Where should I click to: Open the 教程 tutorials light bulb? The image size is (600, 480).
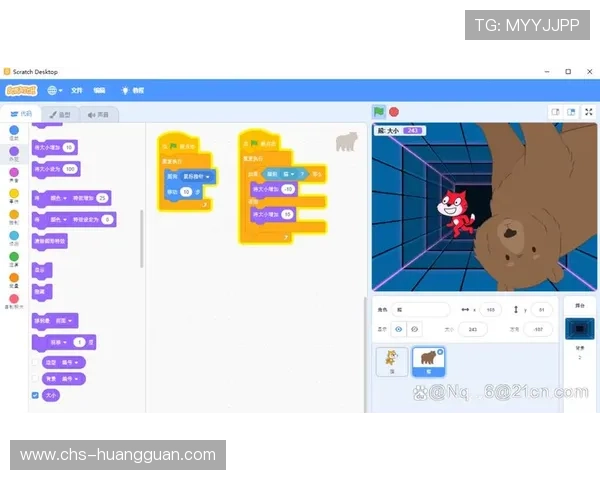click(x=132, y=90)
